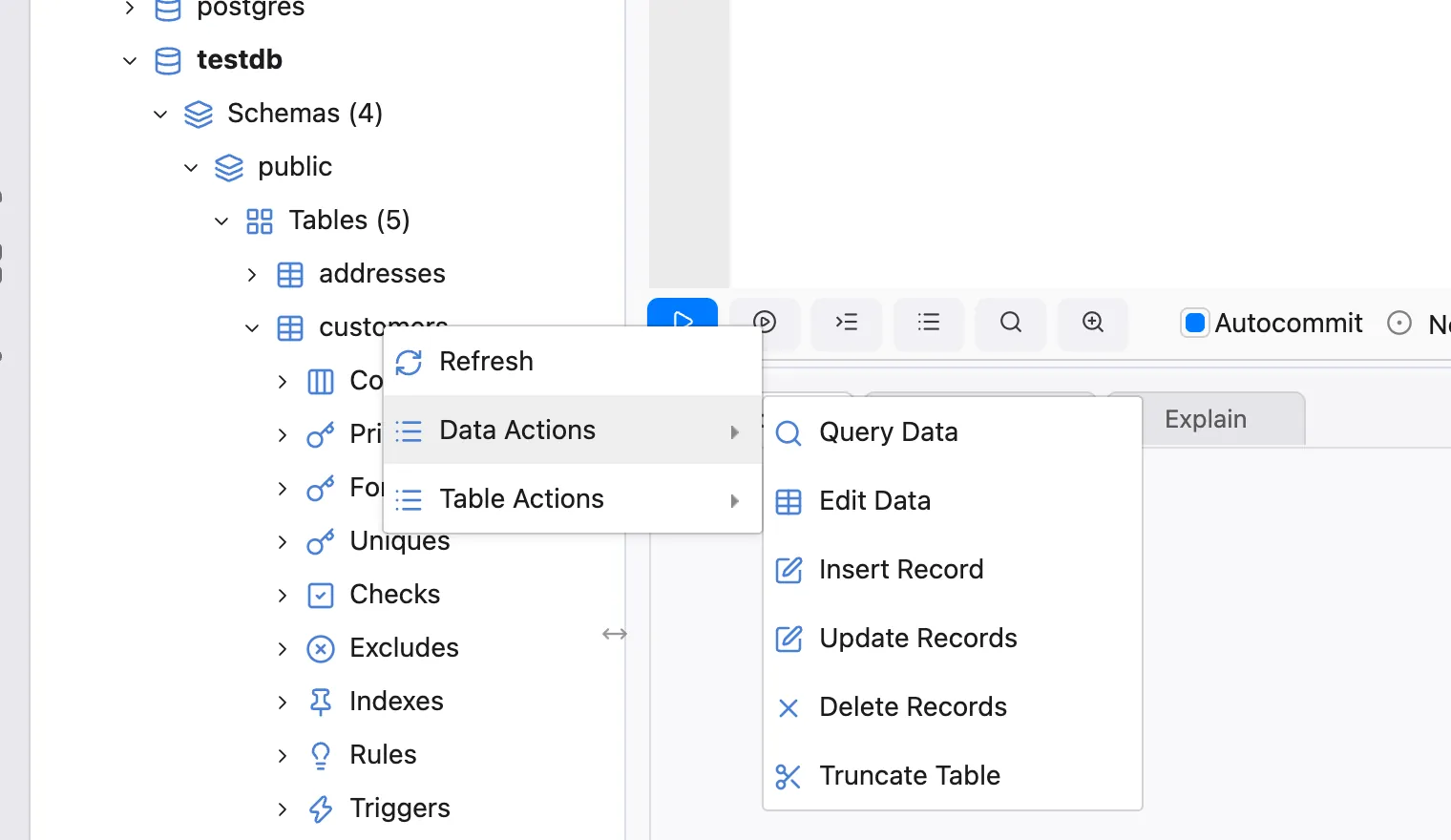Expand the Excludes node
The height and width of the screenshot is (840, 1451).
(283, 649)
